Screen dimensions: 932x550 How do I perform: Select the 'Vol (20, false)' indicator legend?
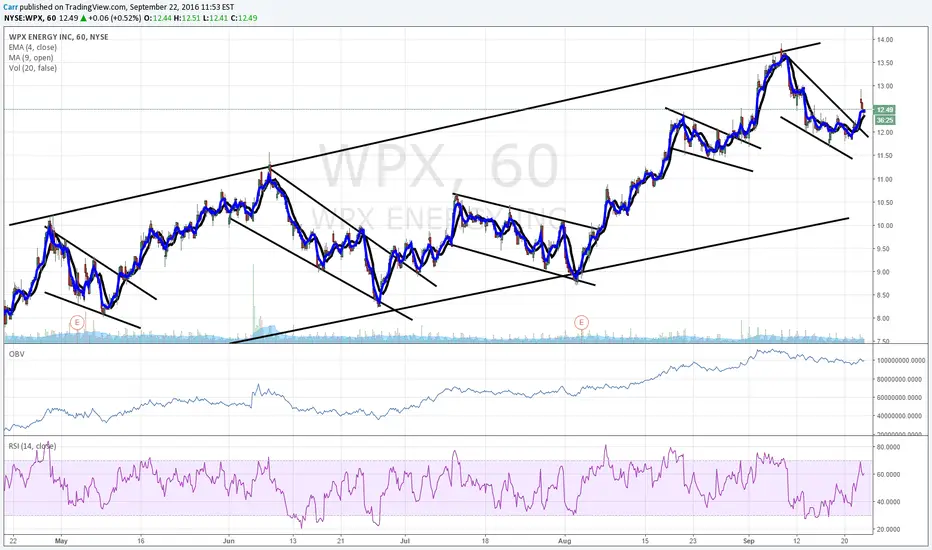click(x=33, y=68)
